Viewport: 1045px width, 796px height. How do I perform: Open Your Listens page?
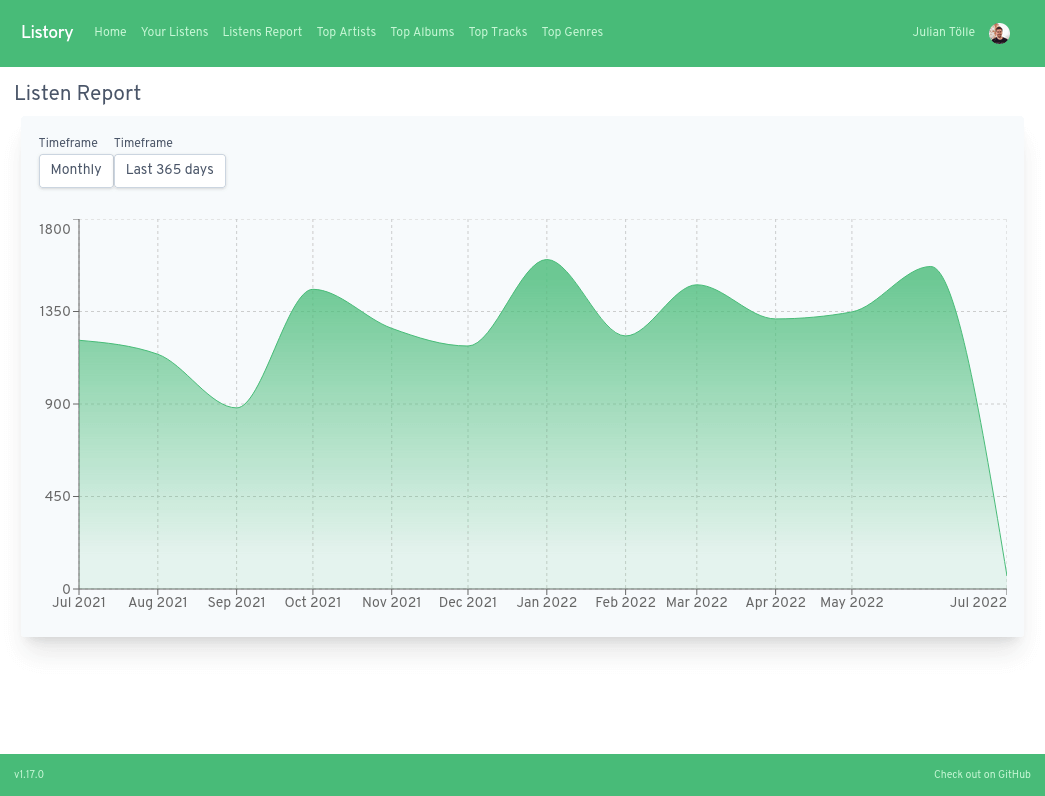coord(174,32)
